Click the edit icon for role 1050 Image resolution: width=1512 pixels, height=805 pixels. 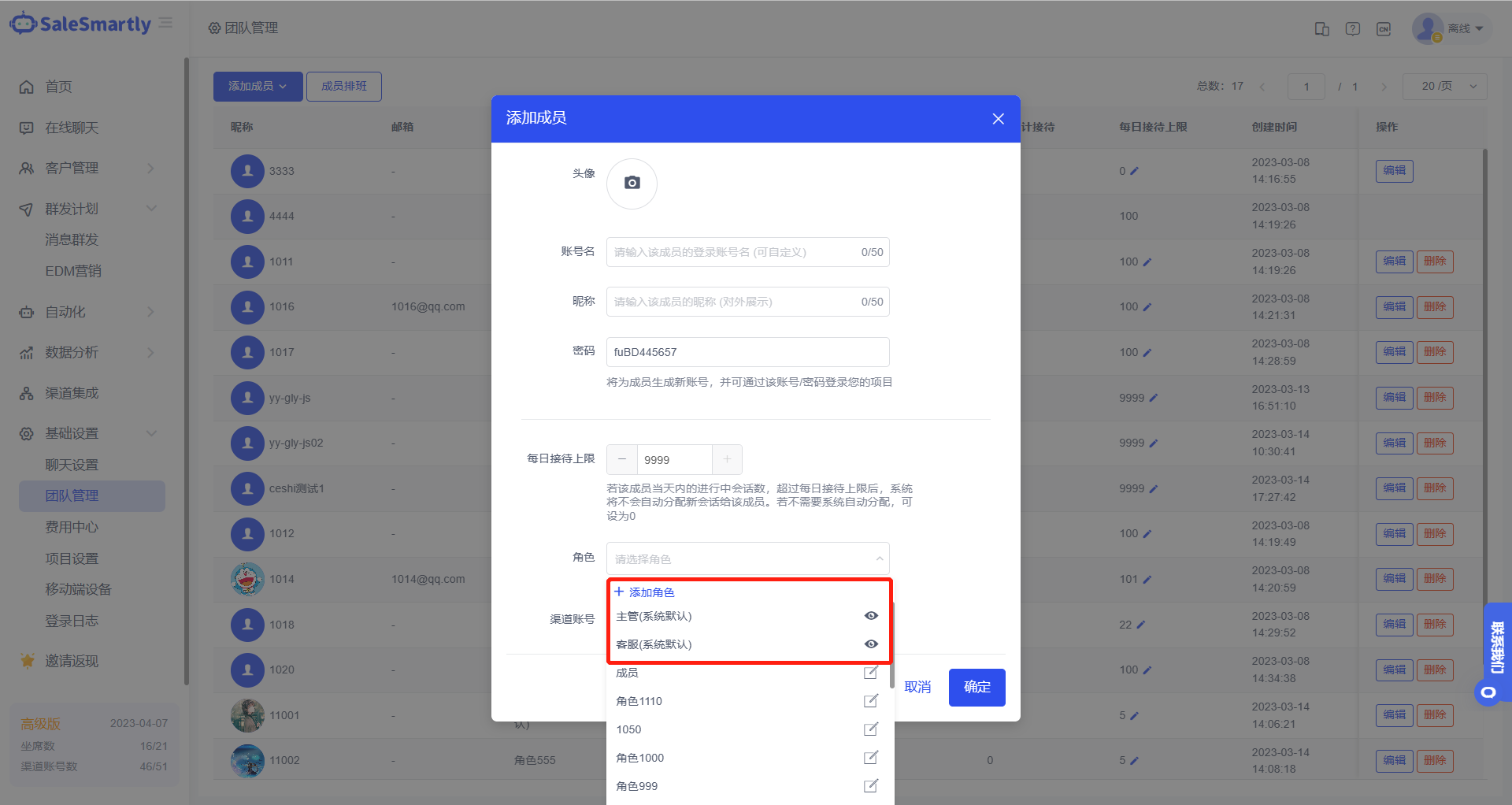(871, 729)
